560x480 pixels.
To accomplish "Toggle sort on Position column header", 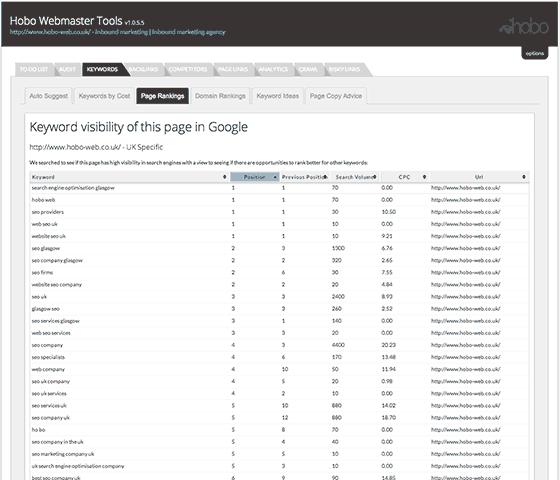I will coord(255,177).
